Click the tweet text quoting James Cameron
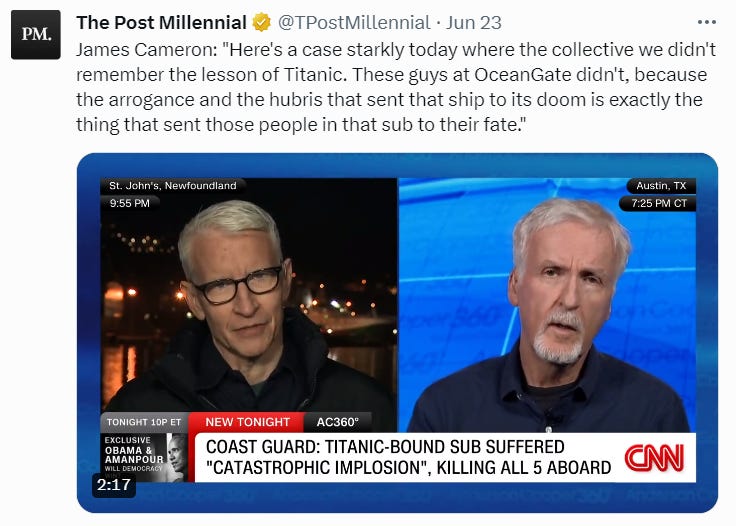Image resolution: width=736 pixels, height=526 pixels. coord(396,87)
